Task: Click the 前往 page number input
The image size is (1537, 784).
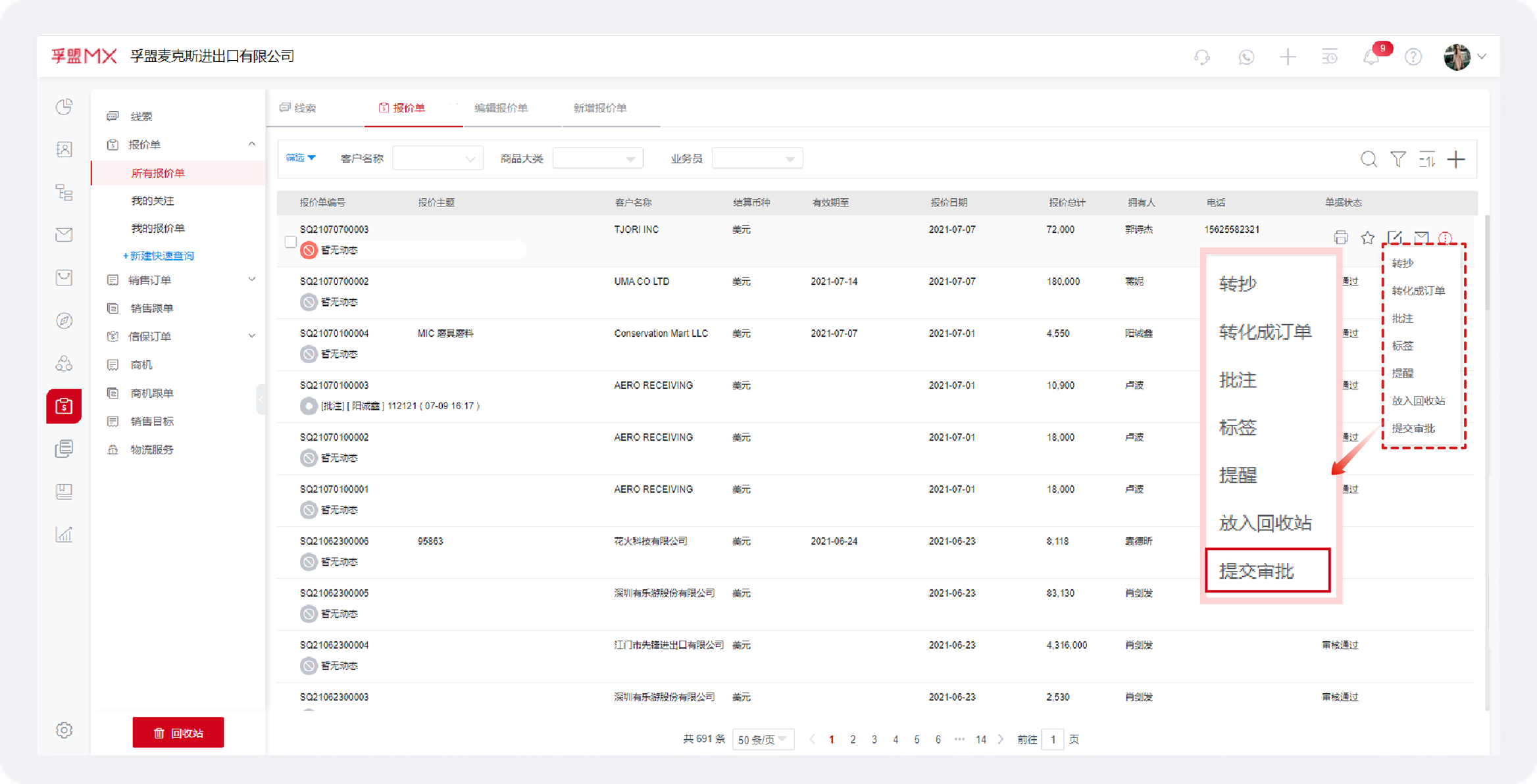Action: click(x=1053, y=740)
